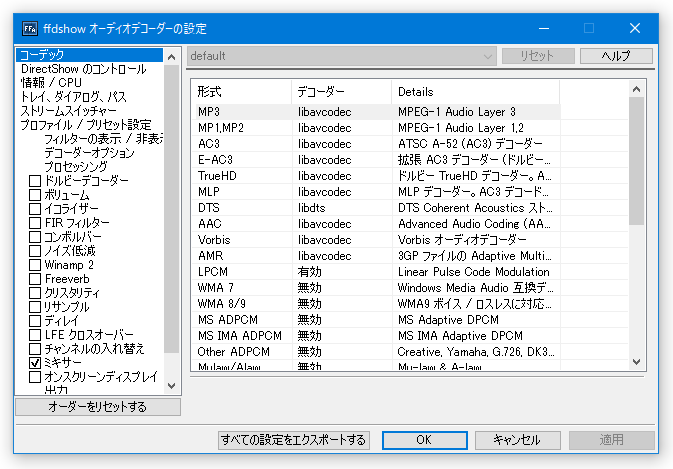Confirm with the OK button

[x=424, y=440]
